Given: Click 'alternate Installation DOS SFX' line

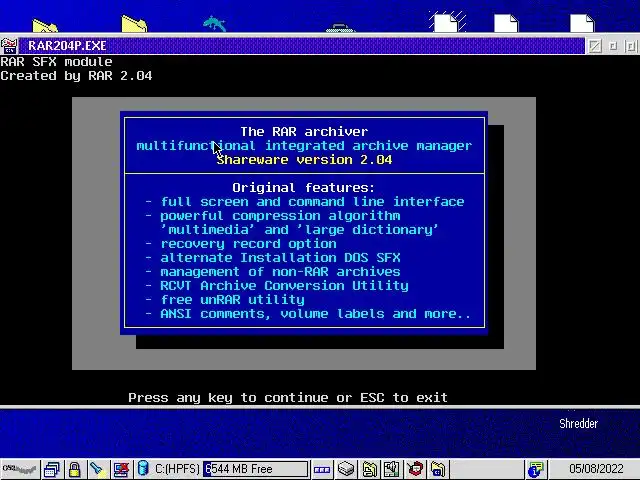Looking at the screenshot, I should coord(280,258).
